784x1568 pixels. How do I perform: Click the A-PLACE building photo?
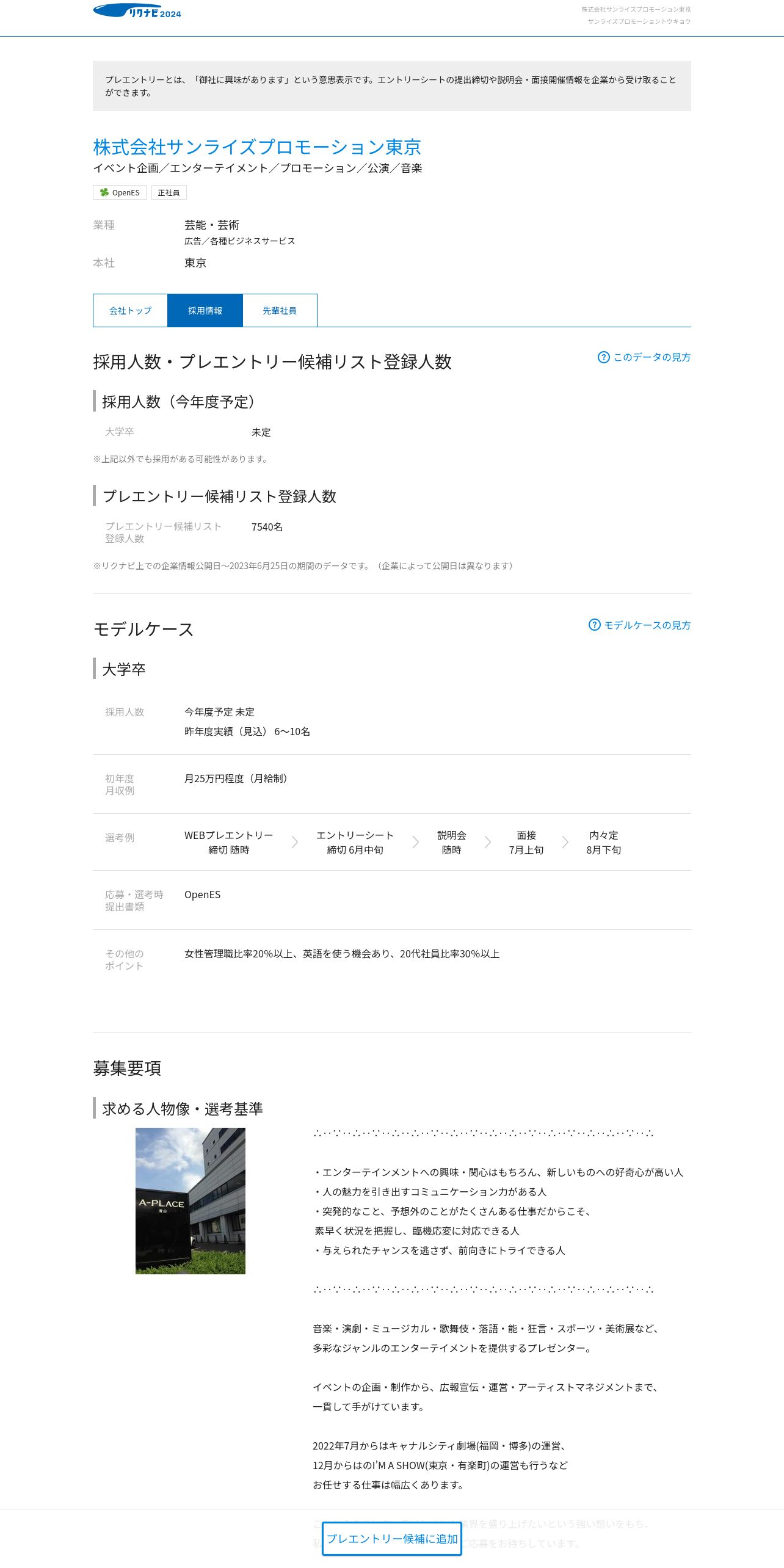click(x=191, y=1200)
